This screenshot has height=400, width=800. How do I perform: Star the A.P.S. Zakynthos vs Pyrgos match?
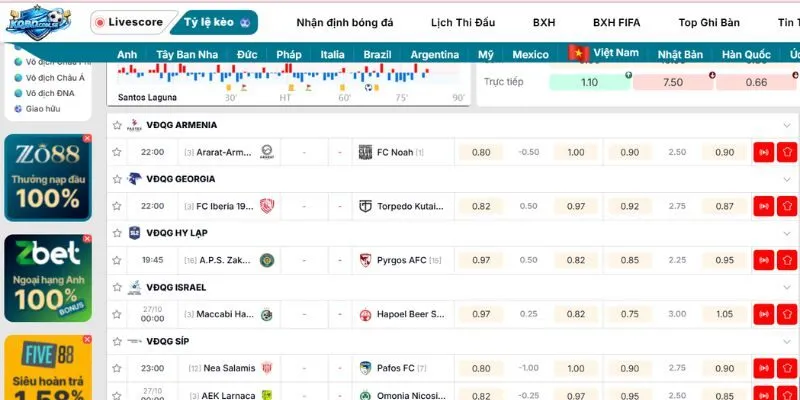tap(117, 260)
